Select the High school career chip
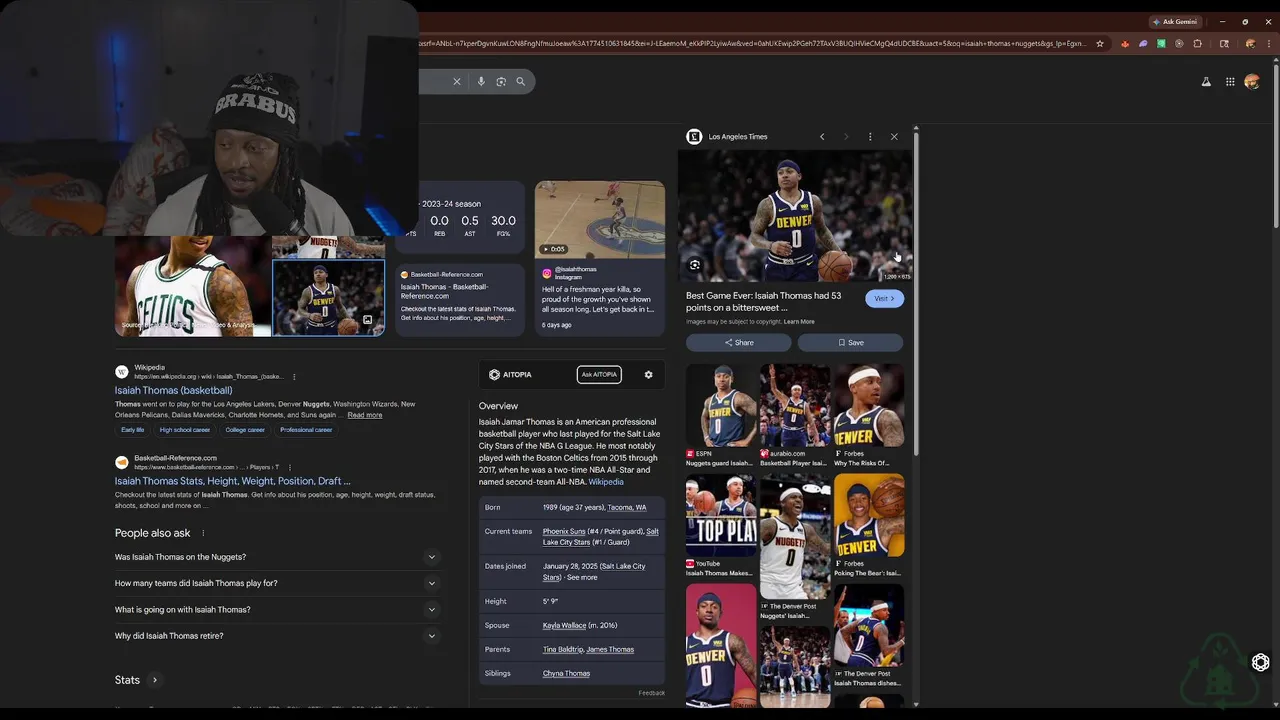This screenshot has width=1280, height=720. [185, 430]
